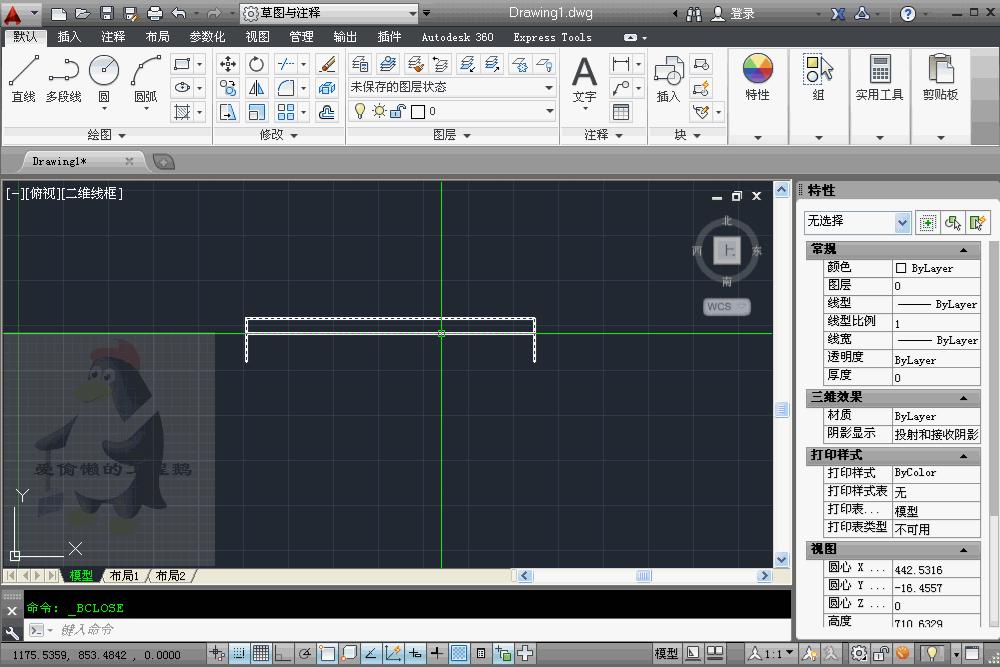Activate the Move tool in Modify panel
The image size is (1000, 667).
click(x=228, y=64)
